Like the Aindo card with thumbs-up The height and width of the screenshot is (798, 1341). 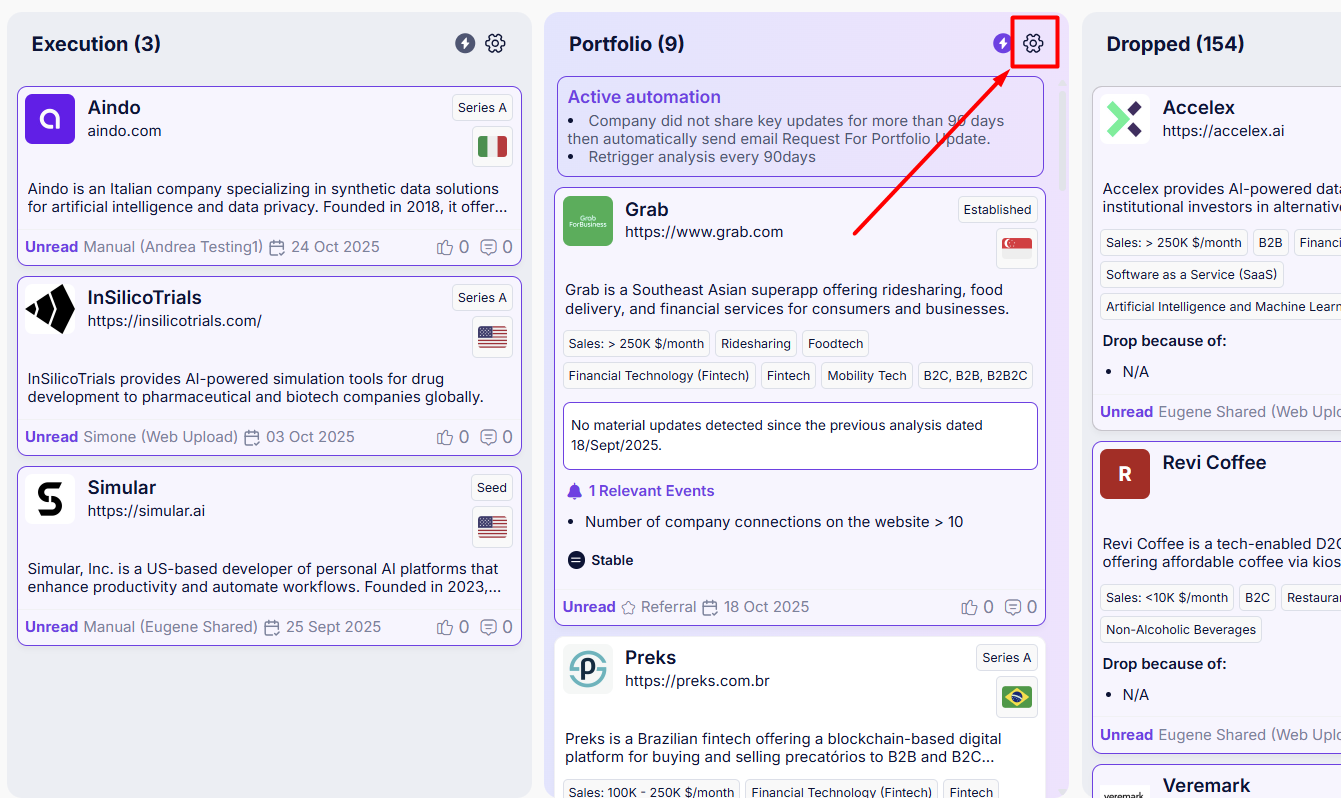tap(445, 247)
